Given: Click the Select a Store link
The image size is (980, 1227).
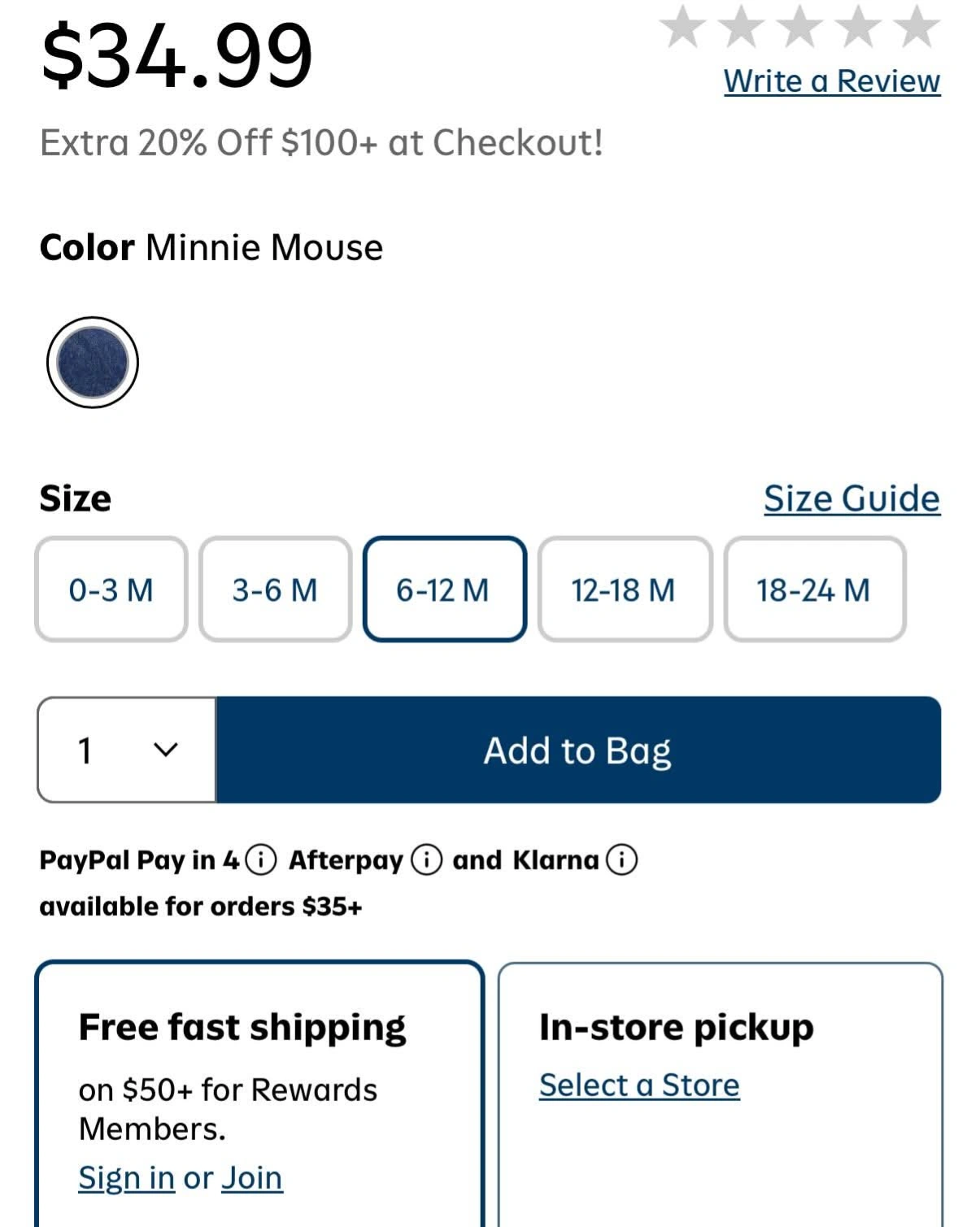Looking at the screenshot, I should pyautogui.click(x=639, y=1086).
